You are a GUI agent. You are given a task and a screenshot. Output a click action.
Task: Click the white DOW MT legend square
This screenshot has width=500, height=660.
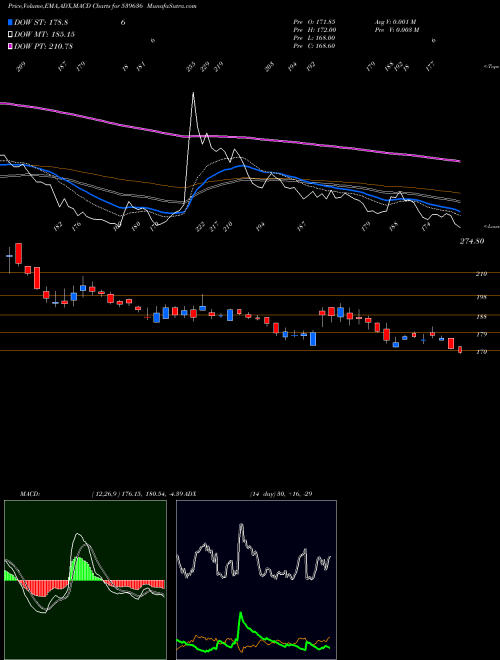coord(11,34)
